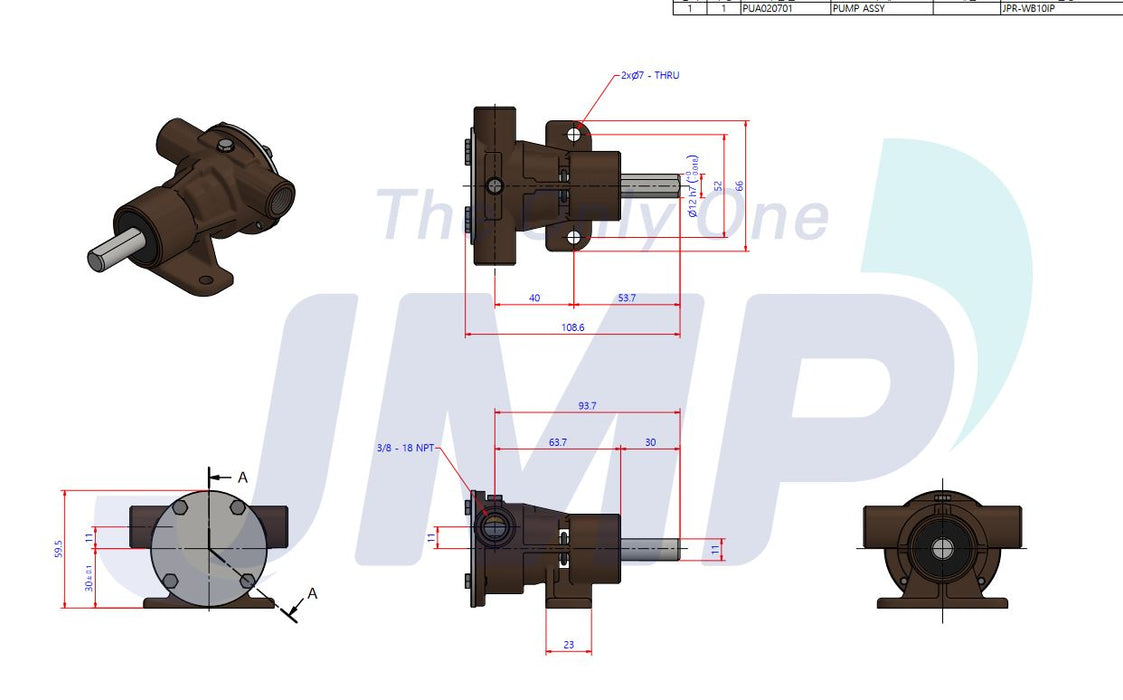Click the front view with grey cover plate

click(x=209, y=549)
